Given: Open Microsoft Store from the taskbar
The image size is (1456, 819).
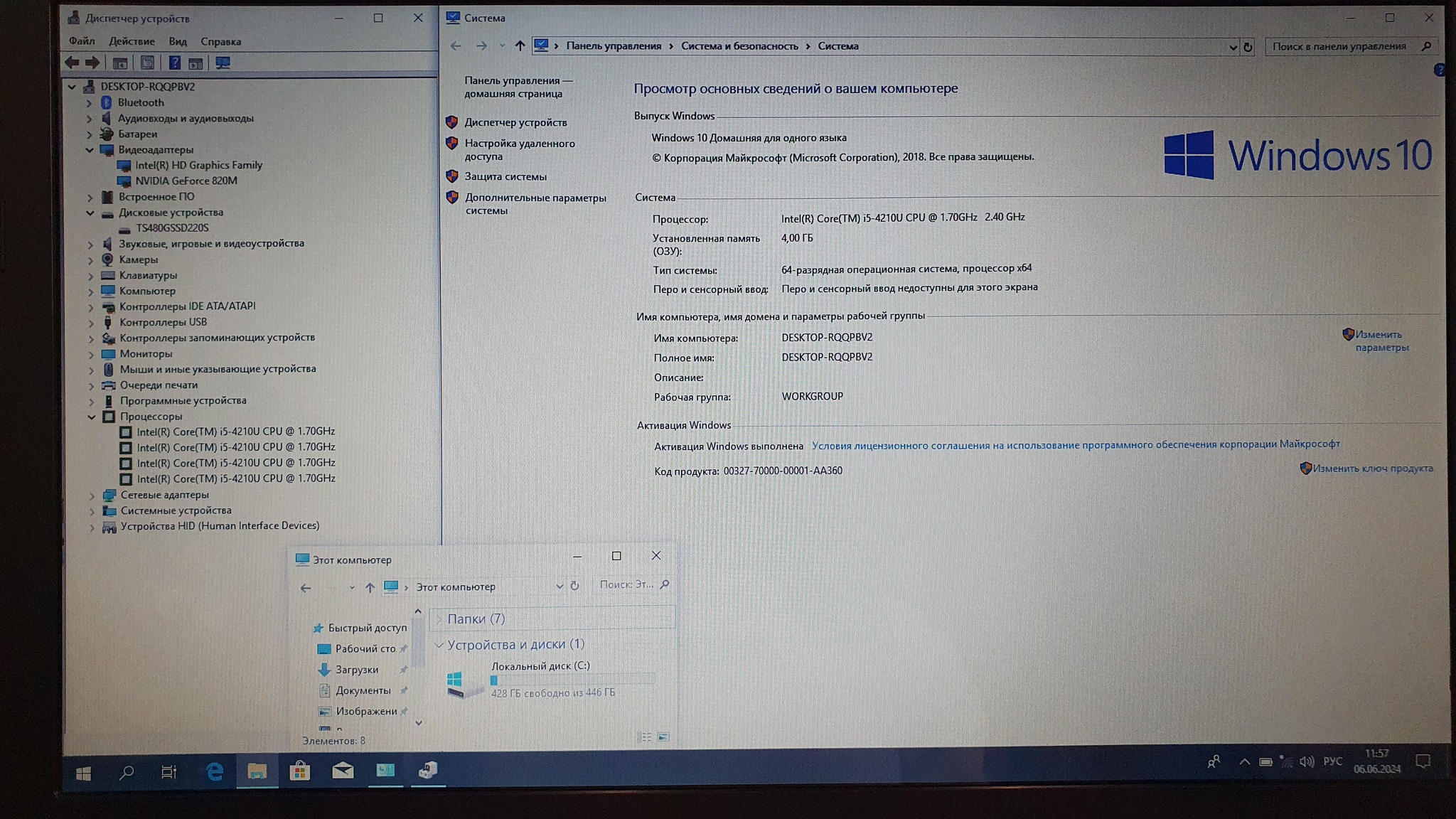Looking at the screenshot, I should coord(299,771).
